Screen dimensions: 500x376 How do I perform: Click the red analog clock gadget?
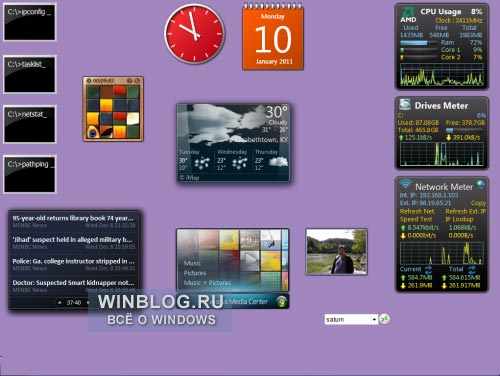194,34
